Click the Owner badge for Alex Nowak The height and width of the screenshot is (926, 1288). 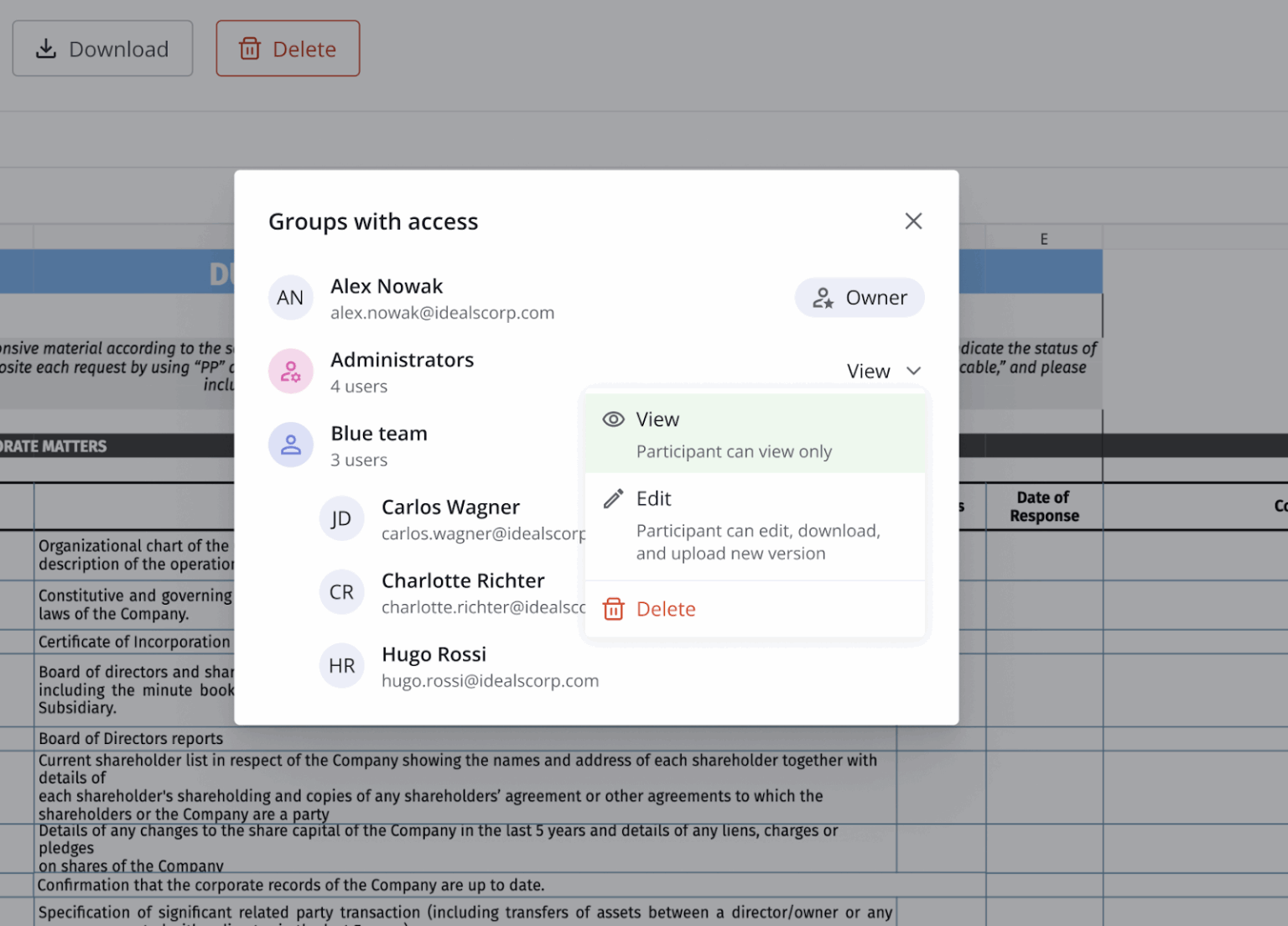coord(860,298)
